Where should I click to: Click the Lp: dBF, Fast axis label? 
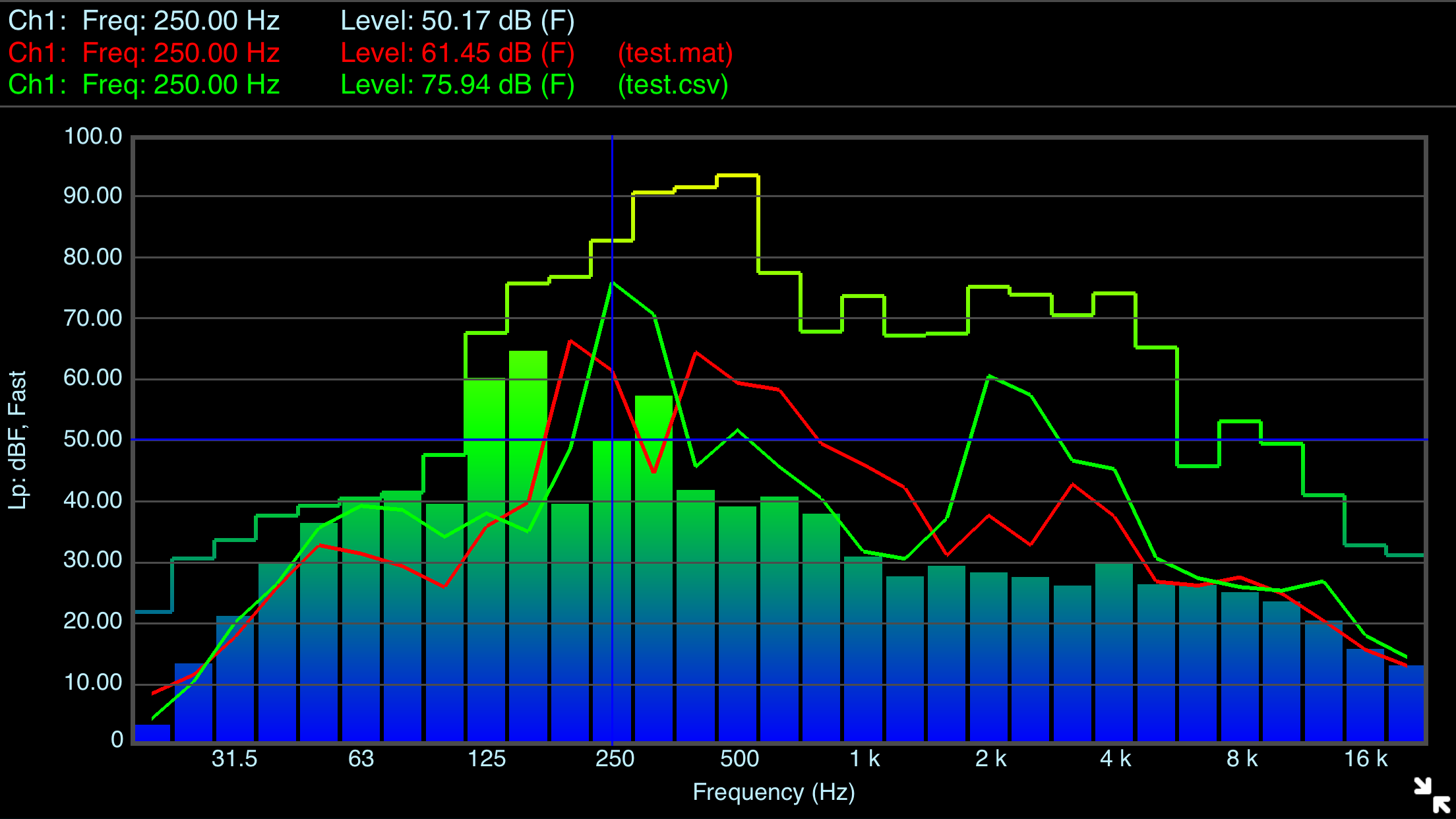[18, 440]
